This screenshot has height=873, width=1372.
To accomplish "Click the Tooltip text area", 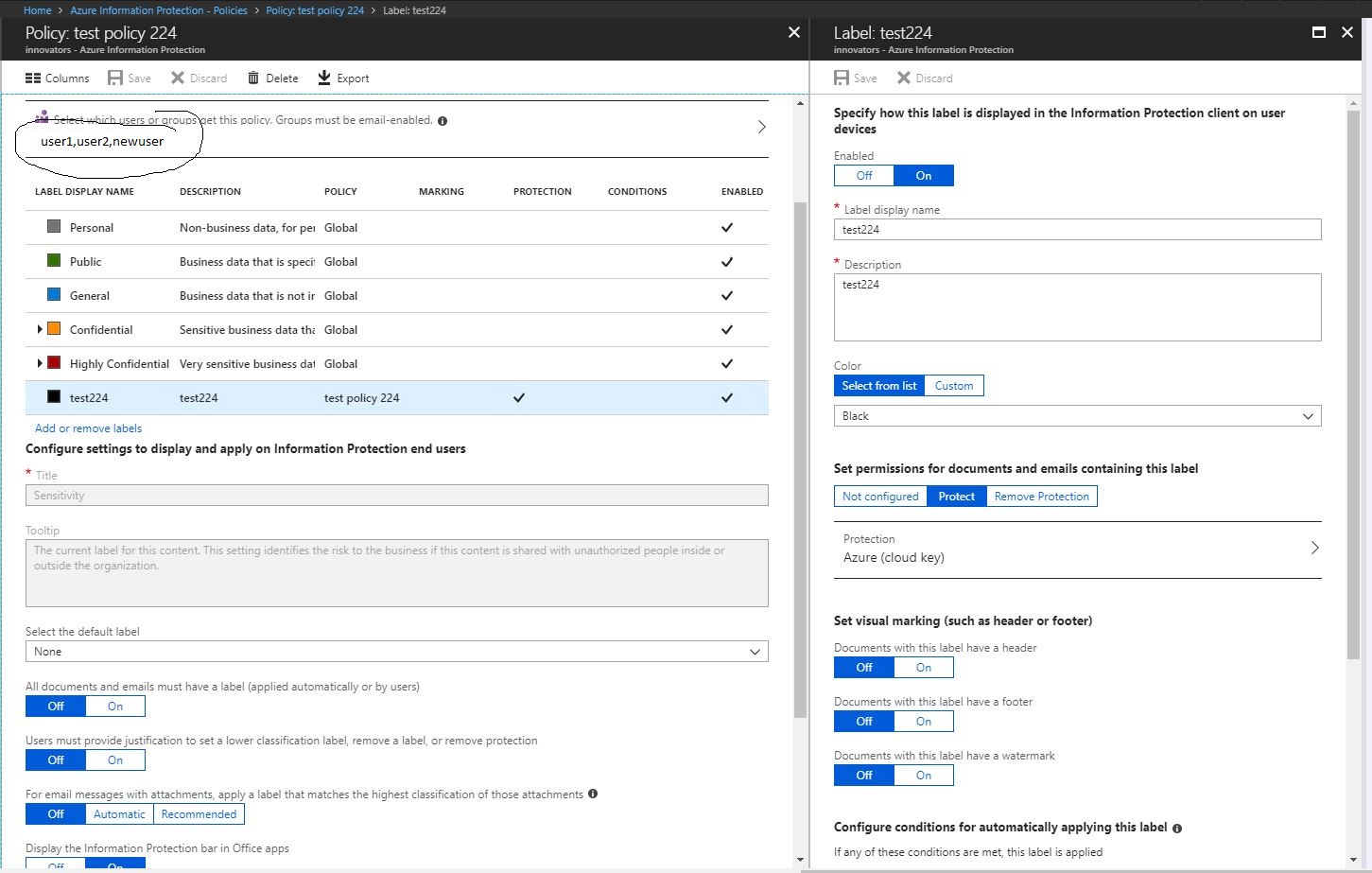I will (396, 573).
